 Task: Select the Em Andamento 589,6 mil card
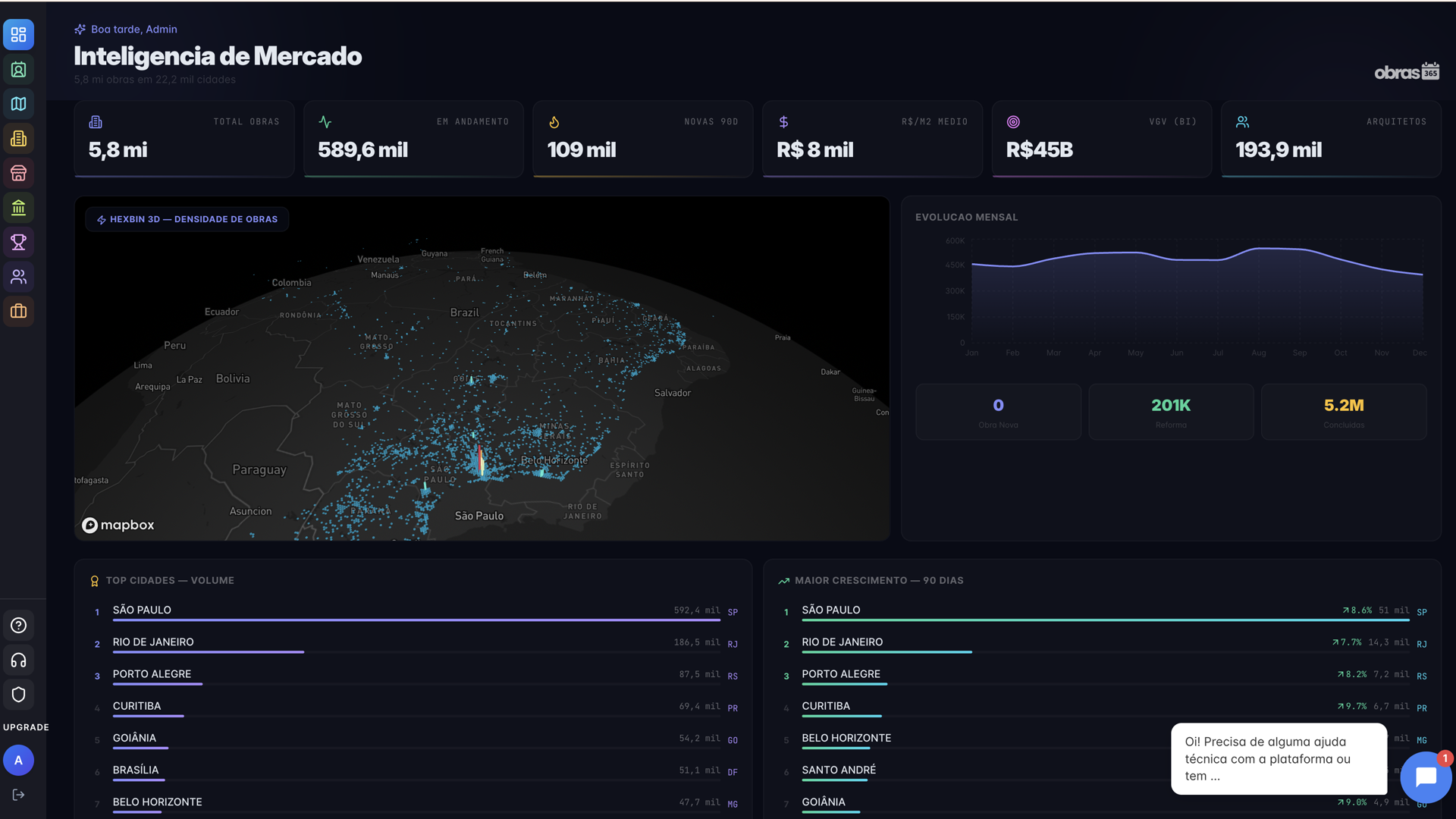point(413,139)
